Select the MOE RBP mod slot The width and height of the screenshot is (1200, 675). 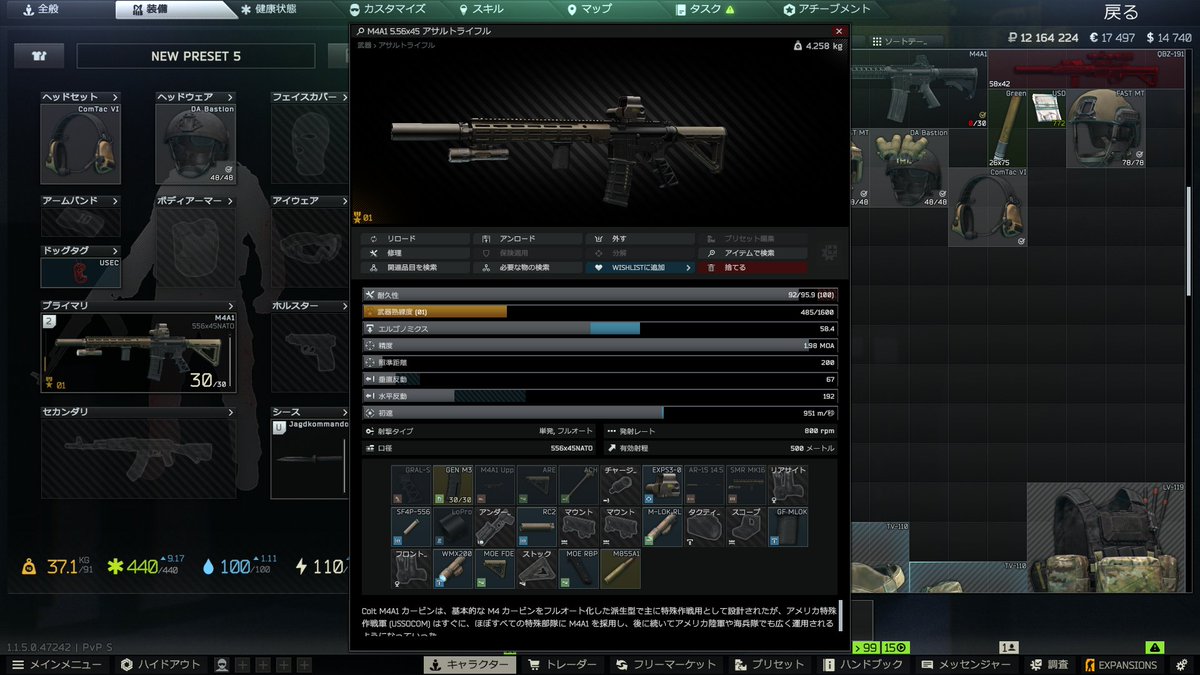[x=579, y=568]
